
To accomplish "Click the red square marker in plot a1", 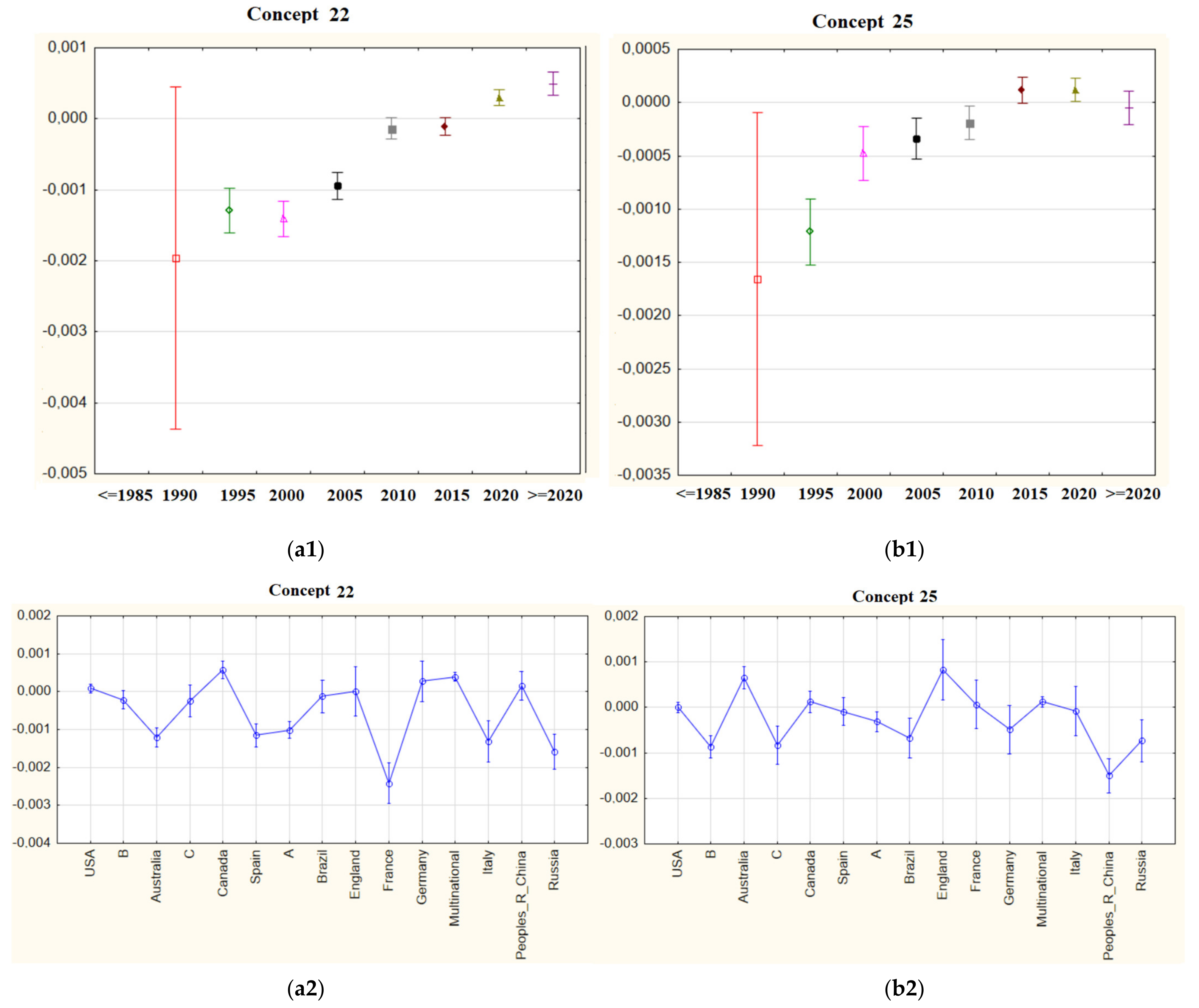I will coord(176,259).
